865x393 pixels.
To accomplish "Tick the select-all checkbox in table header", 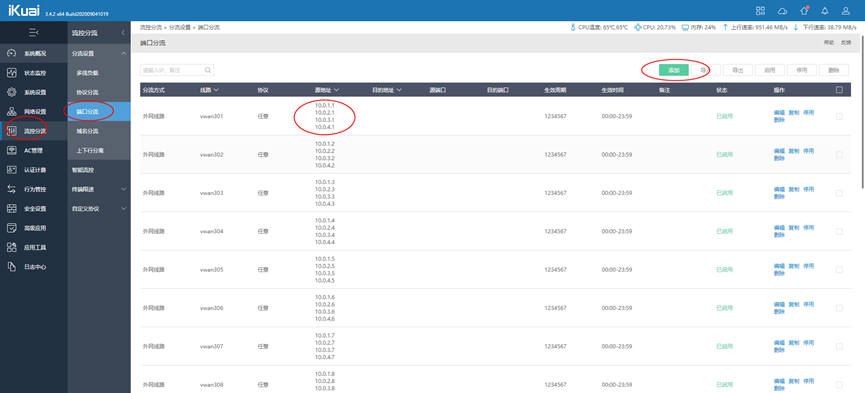I will (839, 89).
